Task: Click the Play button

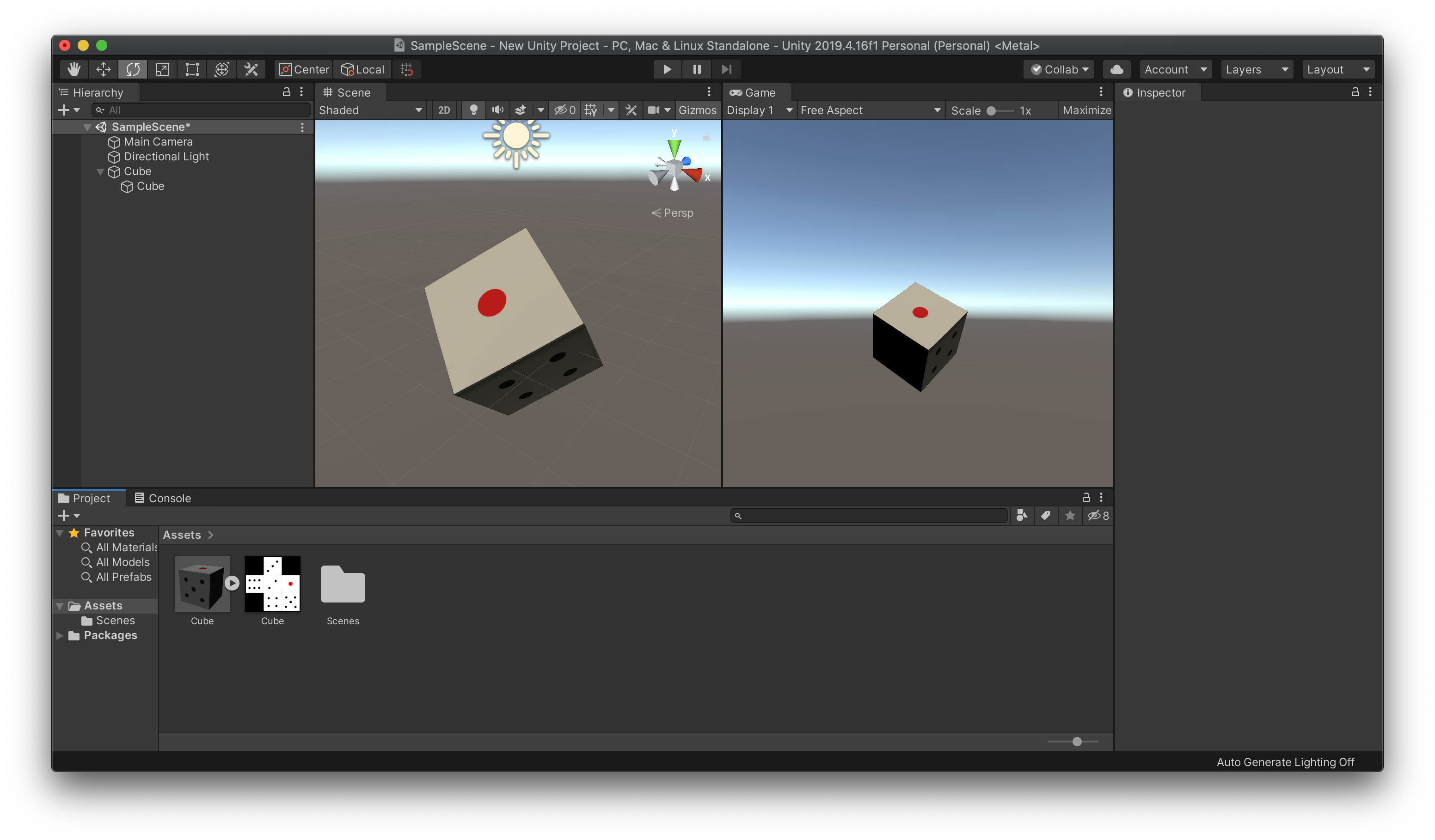Action: pos(667,69)
